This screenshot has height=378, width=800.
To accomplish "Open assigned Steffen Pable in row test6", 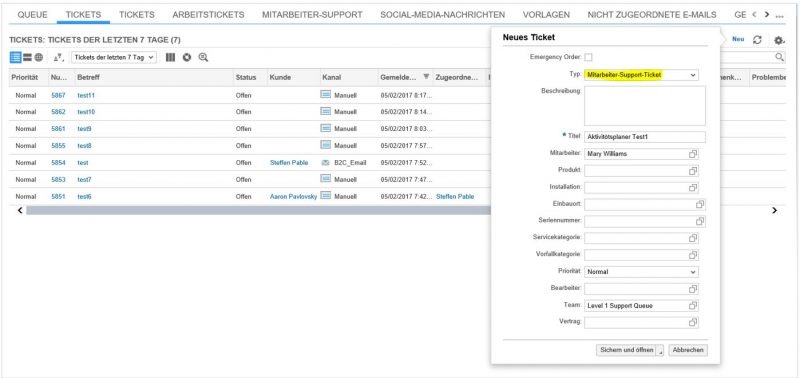I will [x=455, y=196].
